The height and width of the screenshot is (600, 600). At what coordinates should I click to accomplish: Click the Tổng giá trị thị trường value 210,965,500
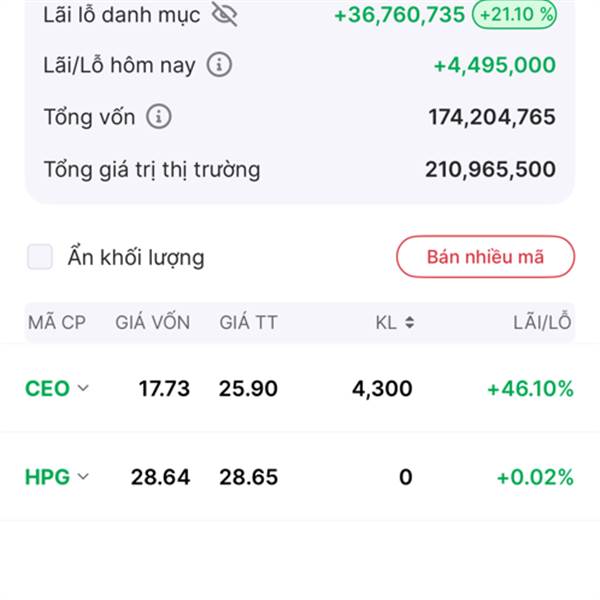pyautogui.click(x=490, y=169)
